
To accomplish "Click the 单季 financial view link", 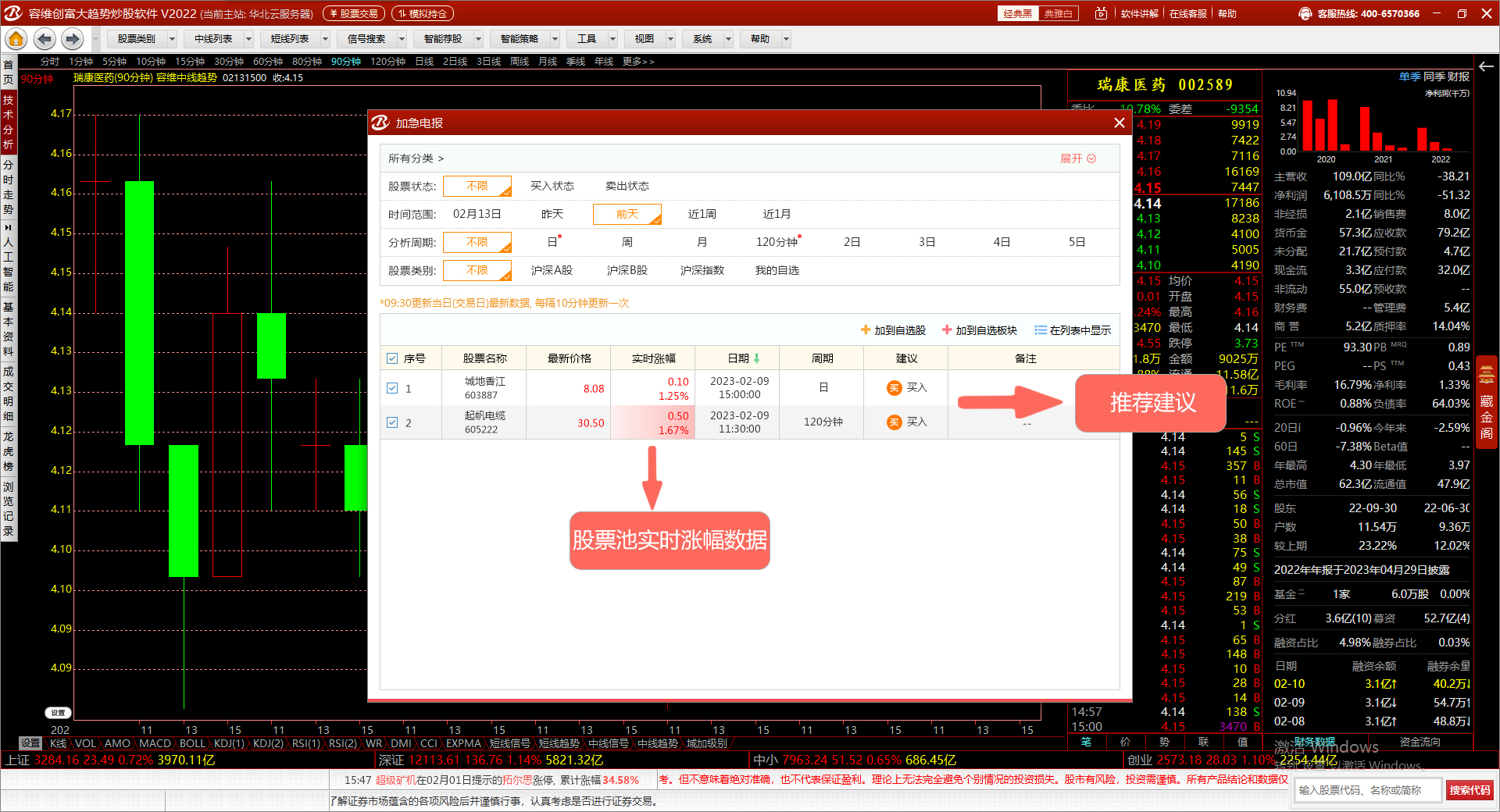I will coord(1409,77).
